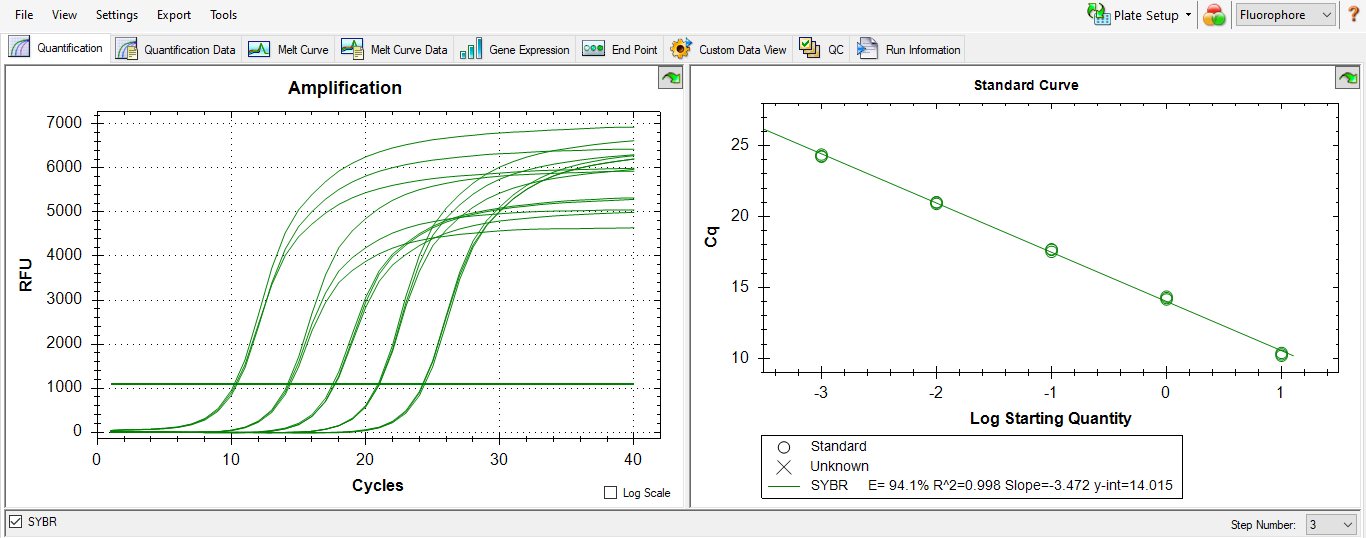Click the End Point wells icon

pyautogui.click(x=593, y=49)
